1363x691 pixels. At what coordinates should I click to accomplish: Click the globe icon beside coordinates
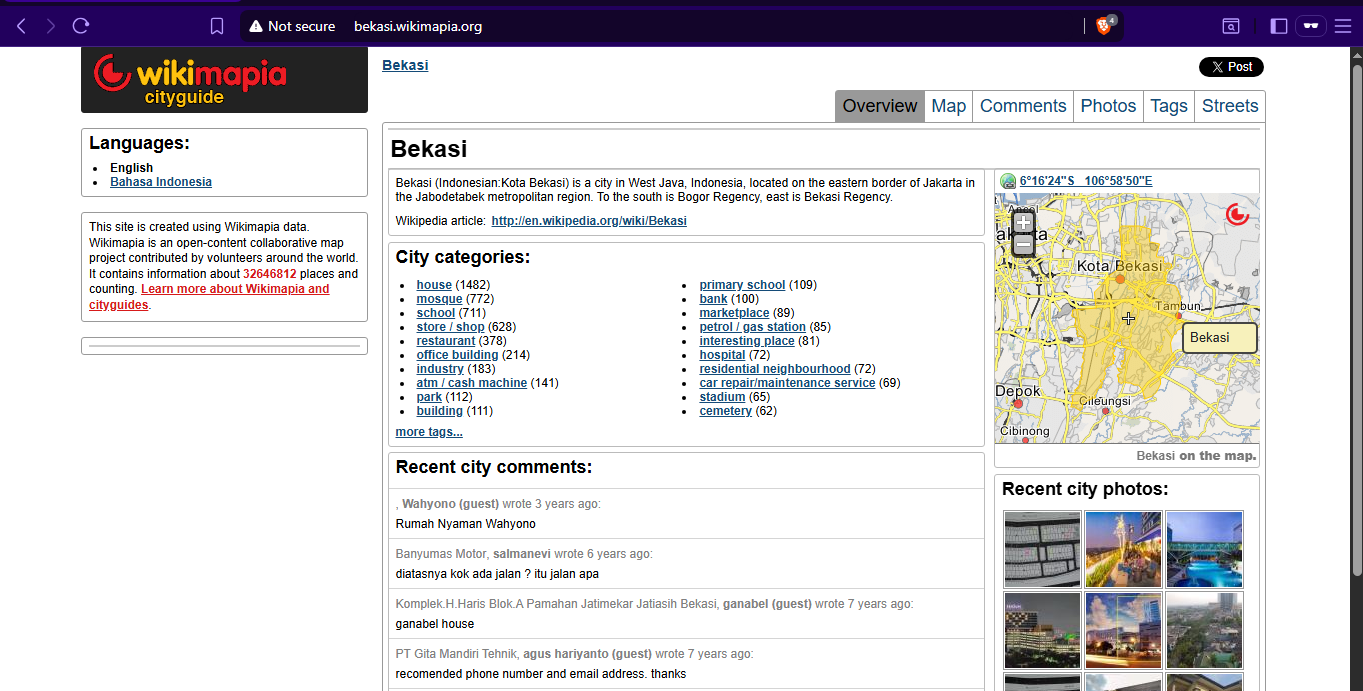coord(1008,181)
